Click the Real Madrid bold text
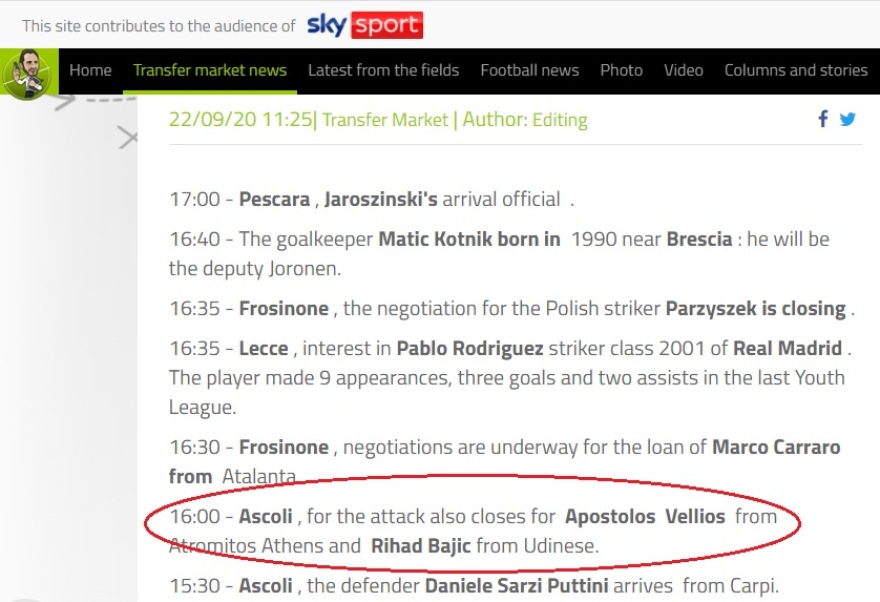Image resolution: width=880 pixels, height=602 pixels. (x=788, y=349)
